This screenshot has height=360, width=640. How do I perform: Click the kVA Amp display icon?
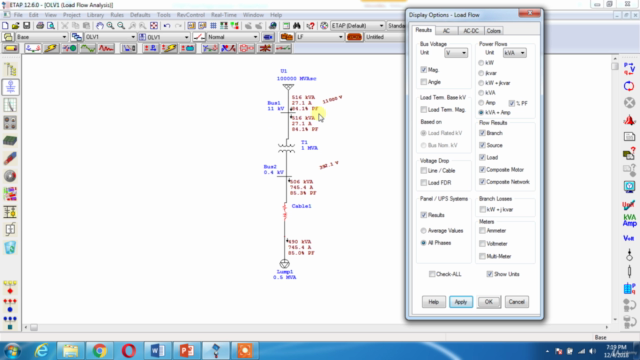pyautogui.click(x=629, y=220)
